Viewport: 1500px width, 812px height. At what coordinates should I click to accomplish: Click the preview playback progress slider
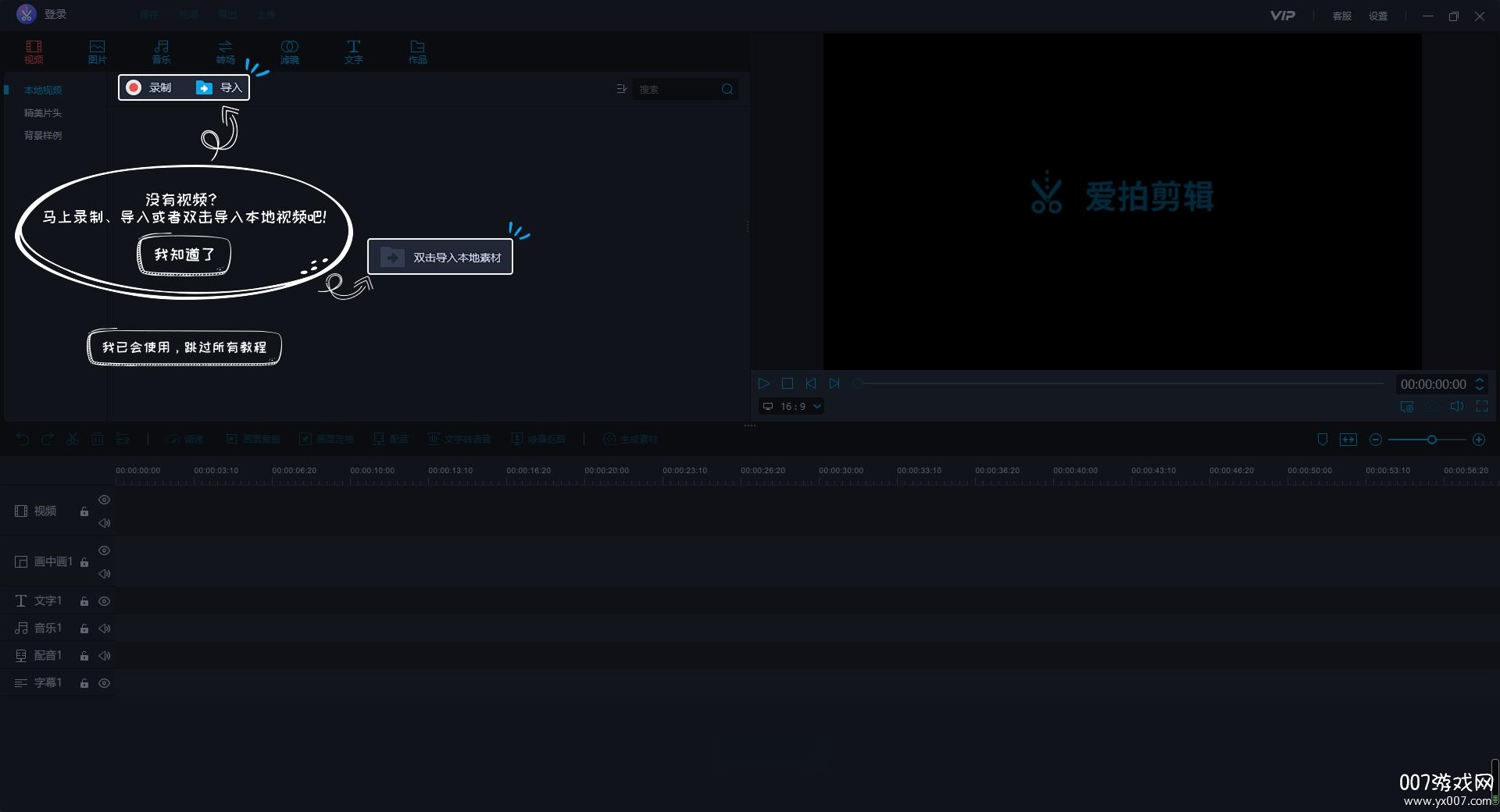[1119, 383]
